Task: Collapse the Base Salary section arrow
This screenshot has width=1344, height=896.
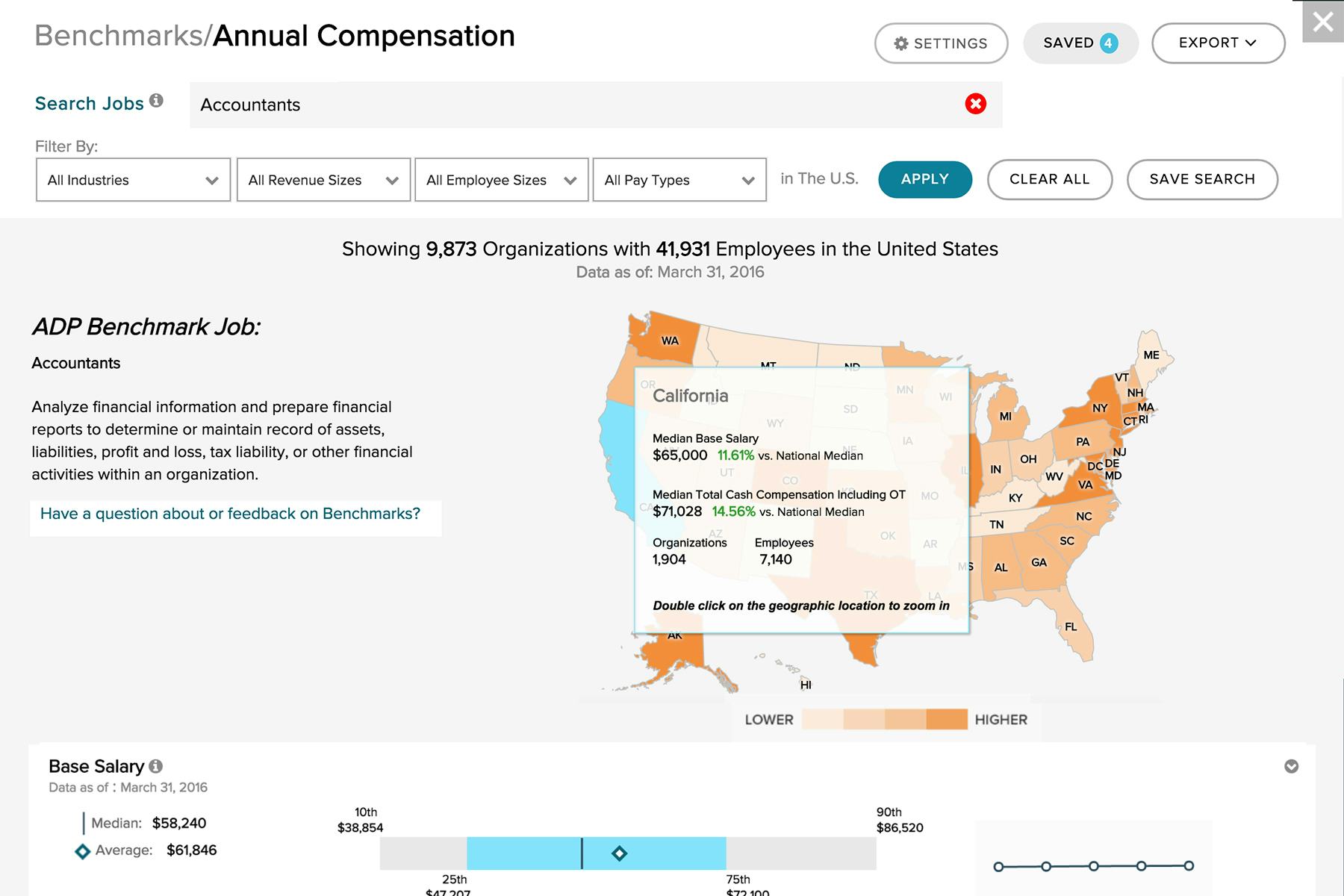Action: click(x=1291, y=766)
